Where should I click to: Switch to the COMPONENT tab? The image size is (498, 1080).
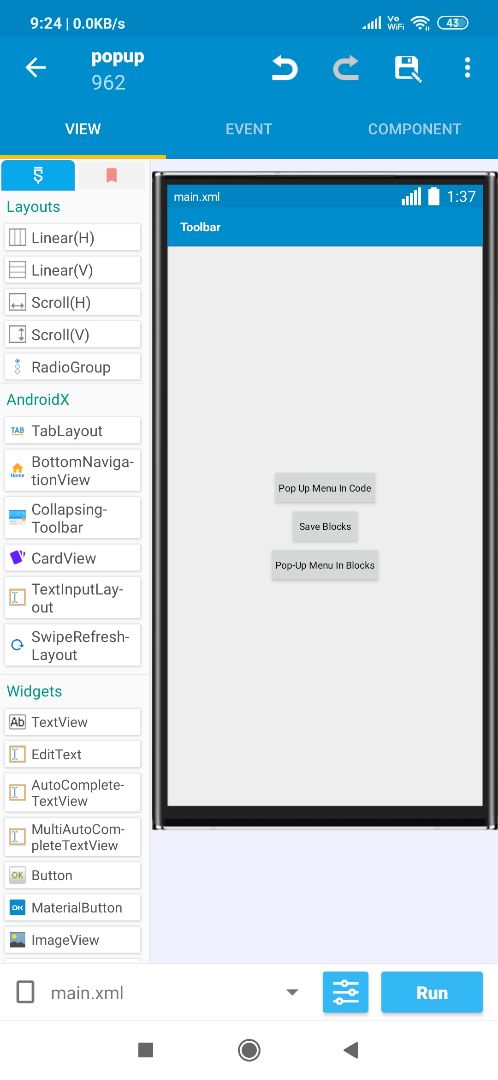[414, 129]
